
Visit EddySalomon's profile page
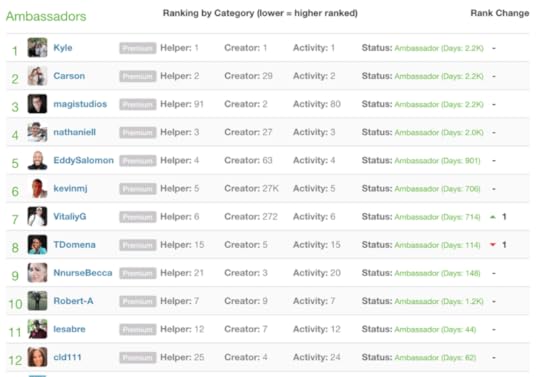[x=83, y=160]
